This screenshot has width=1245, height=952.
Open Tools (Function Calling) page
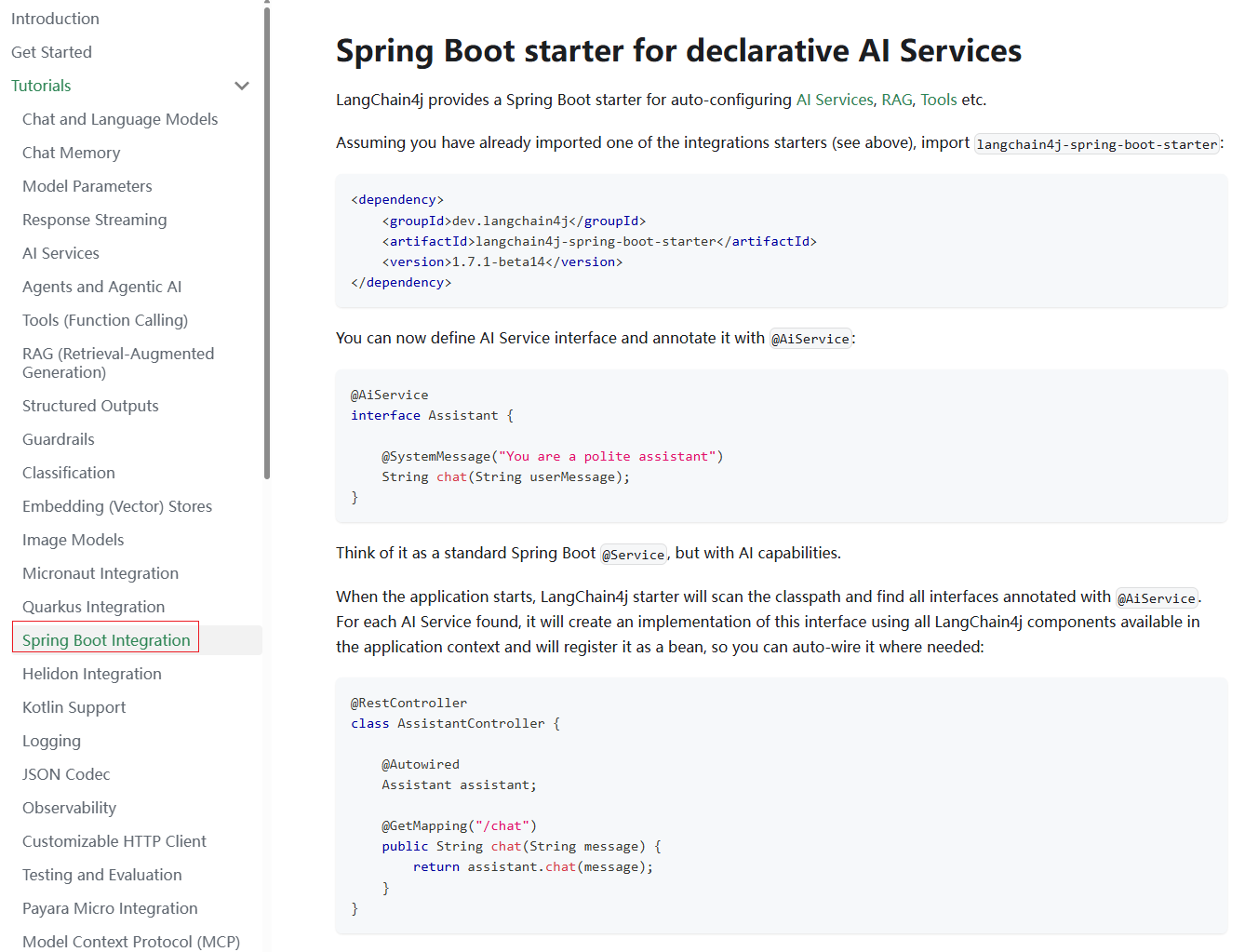105,320
